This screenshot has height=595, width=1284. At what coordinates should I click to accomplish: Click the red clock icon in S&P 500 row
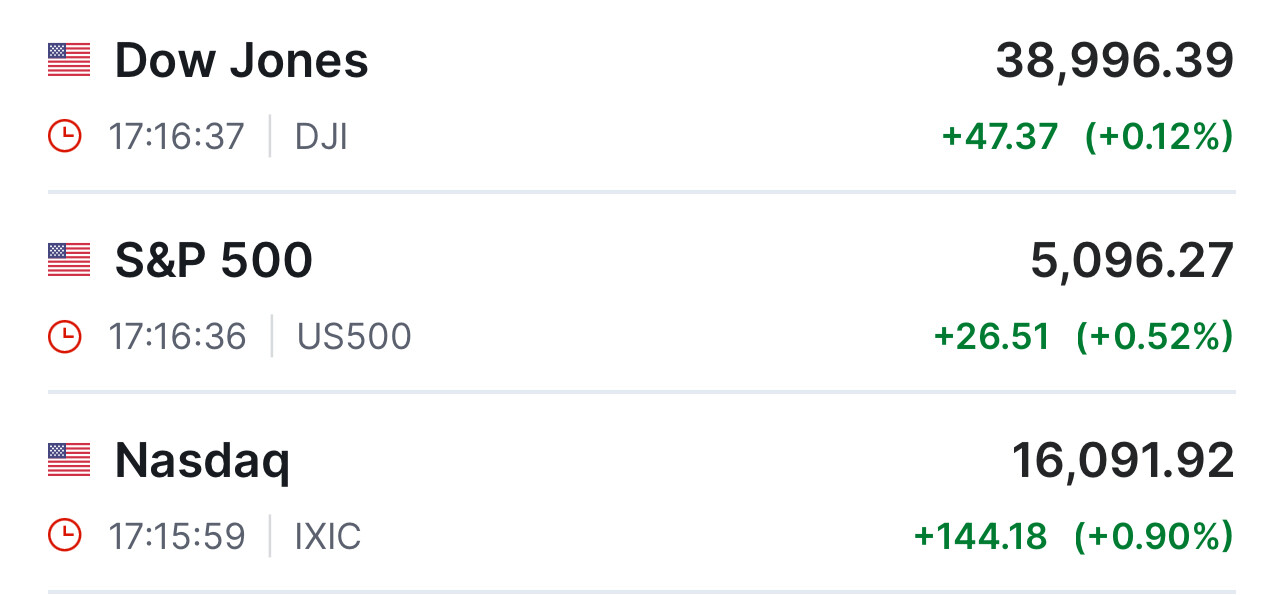[x=65, y=337]
